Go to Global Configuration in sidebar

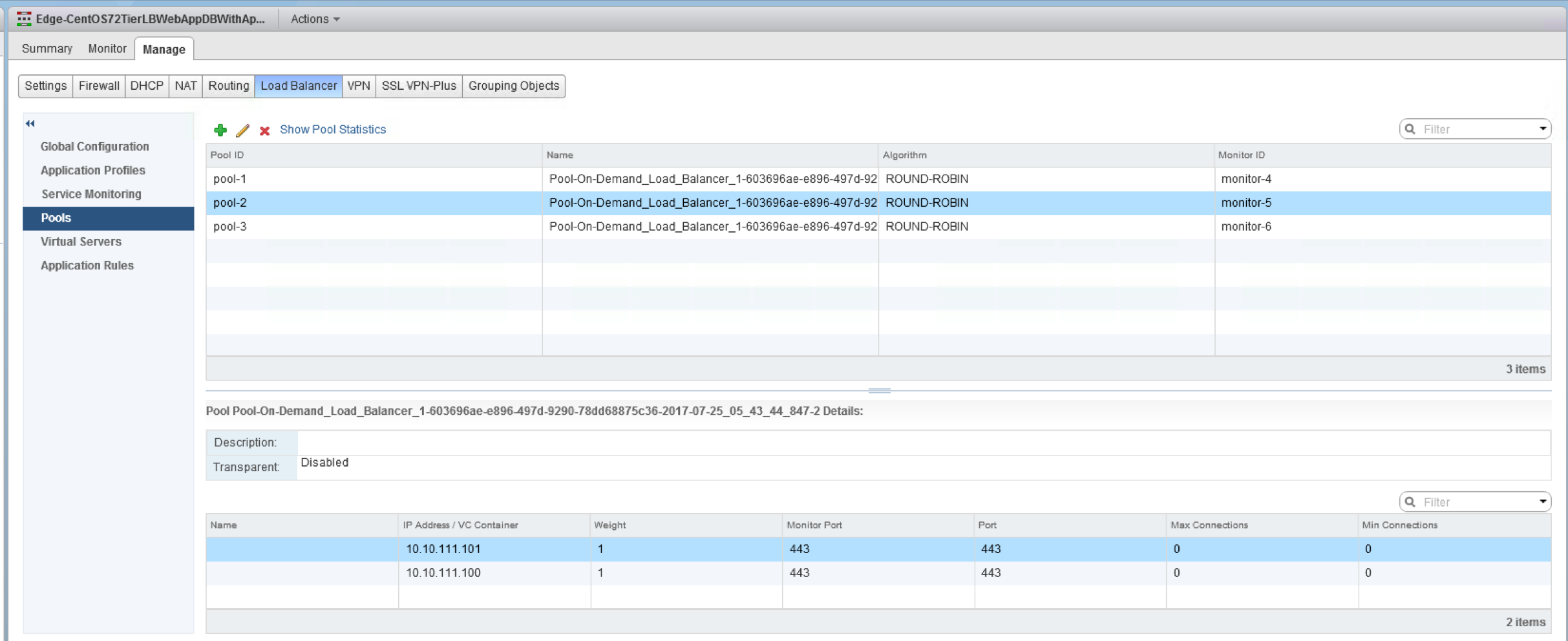(94, 147)
